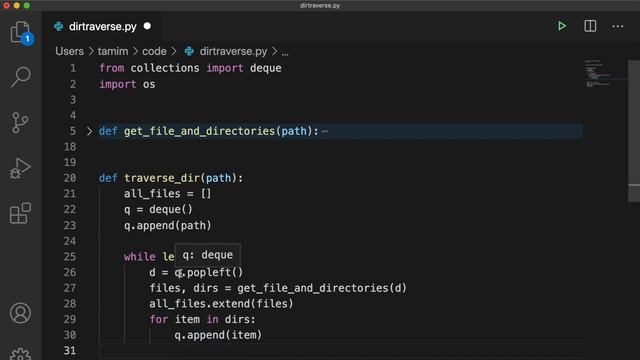Open the Search view icon
Viewport: 640px width, 360px height.
click(20, 77)
